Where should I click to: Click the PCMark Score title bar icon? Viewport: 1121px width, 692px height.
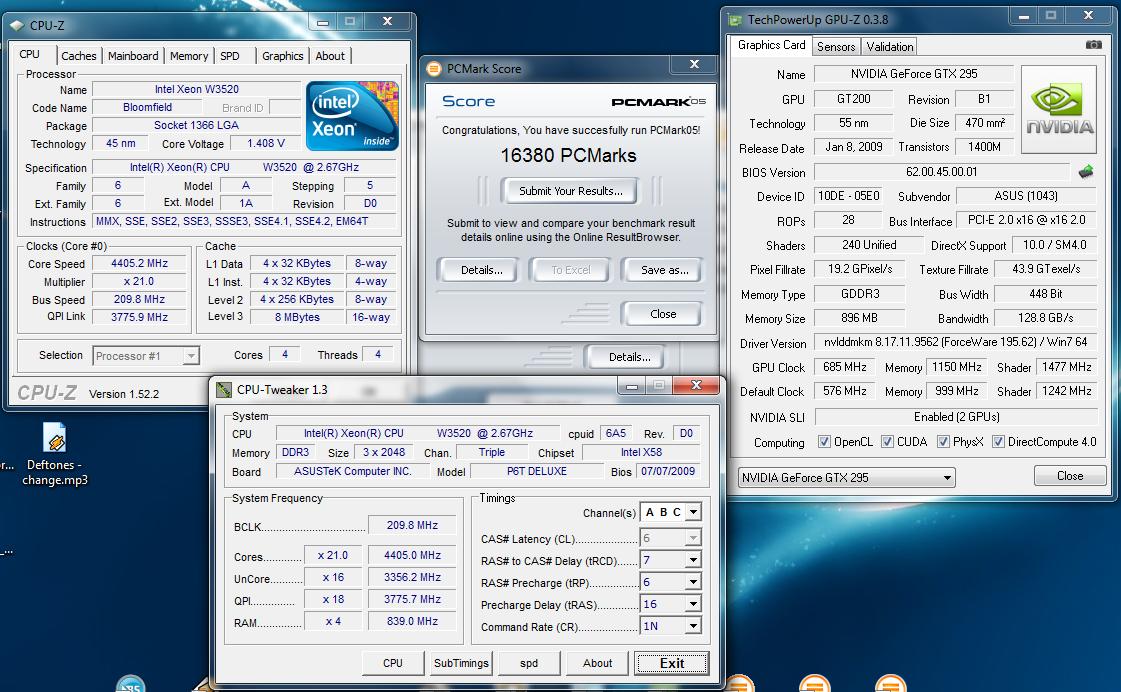click(434, 69)
